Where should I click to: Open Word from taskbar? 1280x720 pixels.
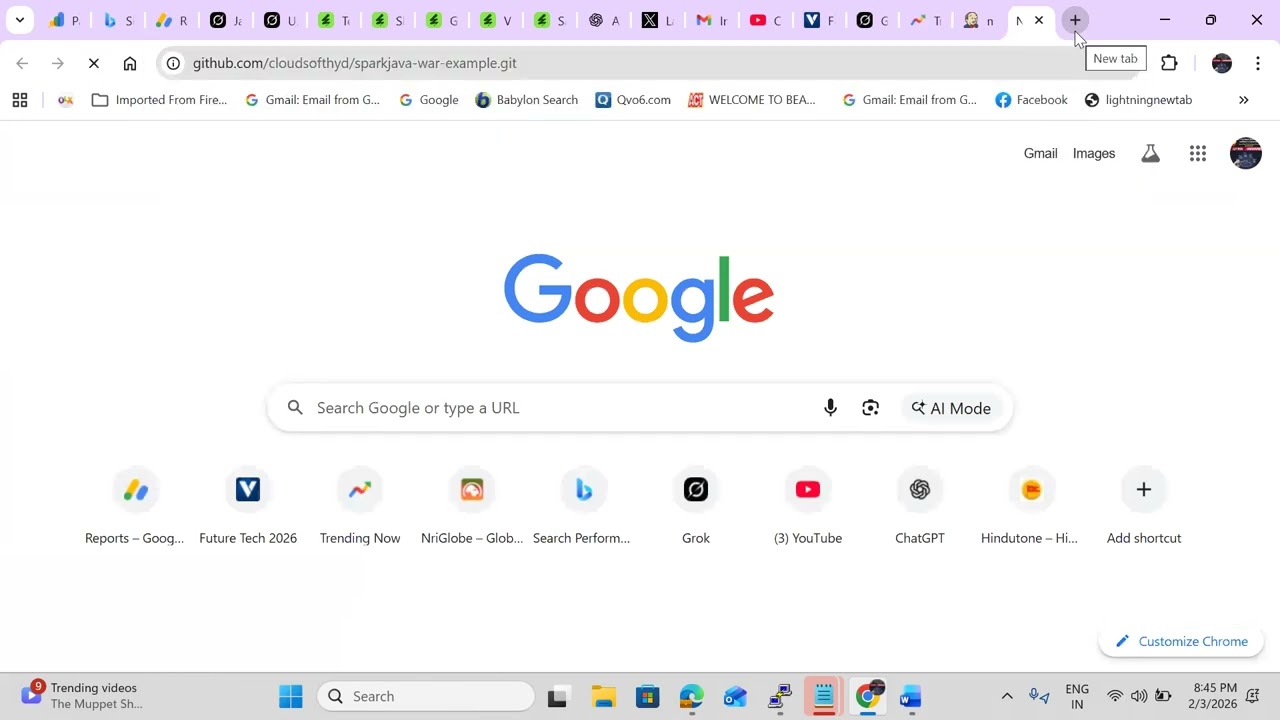[x=911, y=696]
